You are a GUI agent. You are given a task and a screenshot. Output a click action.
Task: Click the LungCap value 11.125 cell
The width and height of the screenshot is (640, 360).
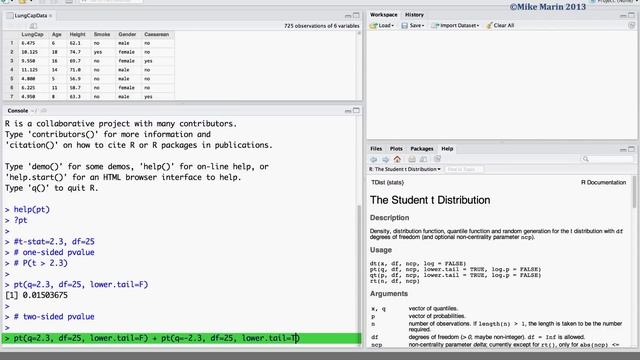(x=29, y=70)
